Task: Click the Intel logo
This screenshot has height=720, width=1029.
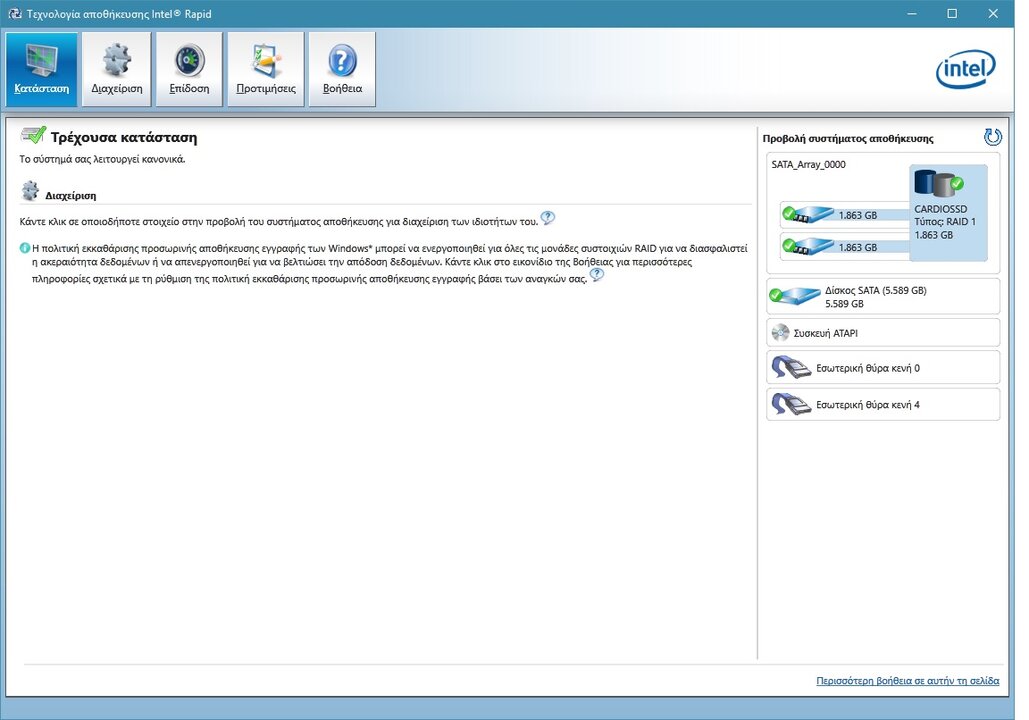Action: pyautogui.click(x=965, y=70)
